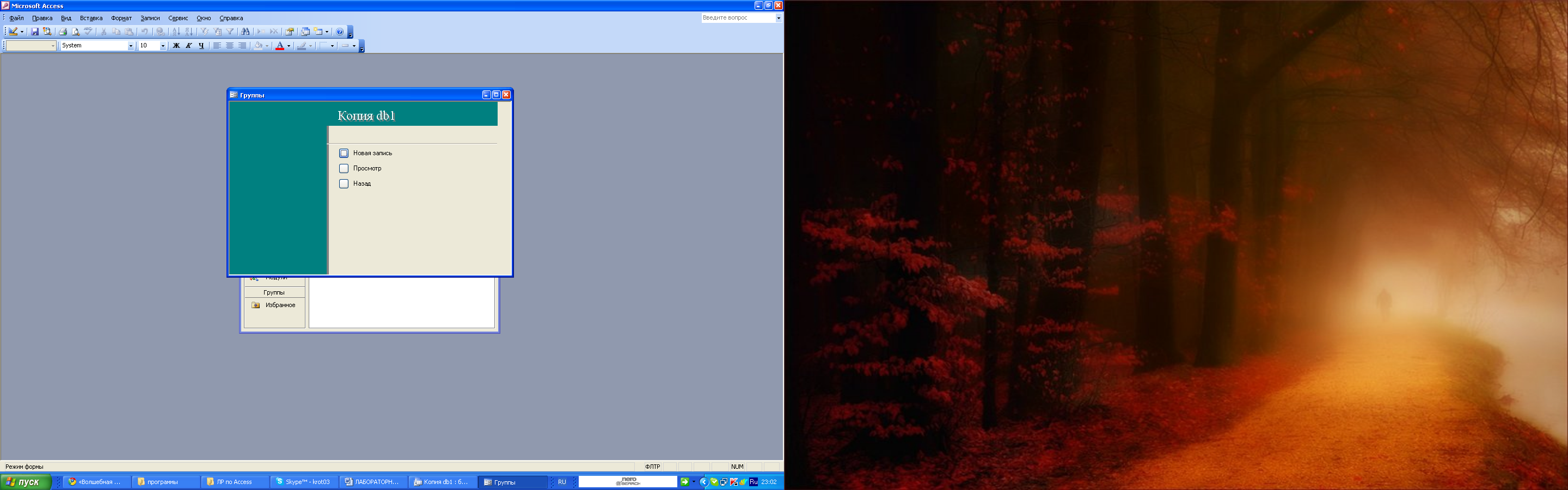Click Группы bar in database window
The height and width of the screenshot is (490, 1568).
point(274,293)
